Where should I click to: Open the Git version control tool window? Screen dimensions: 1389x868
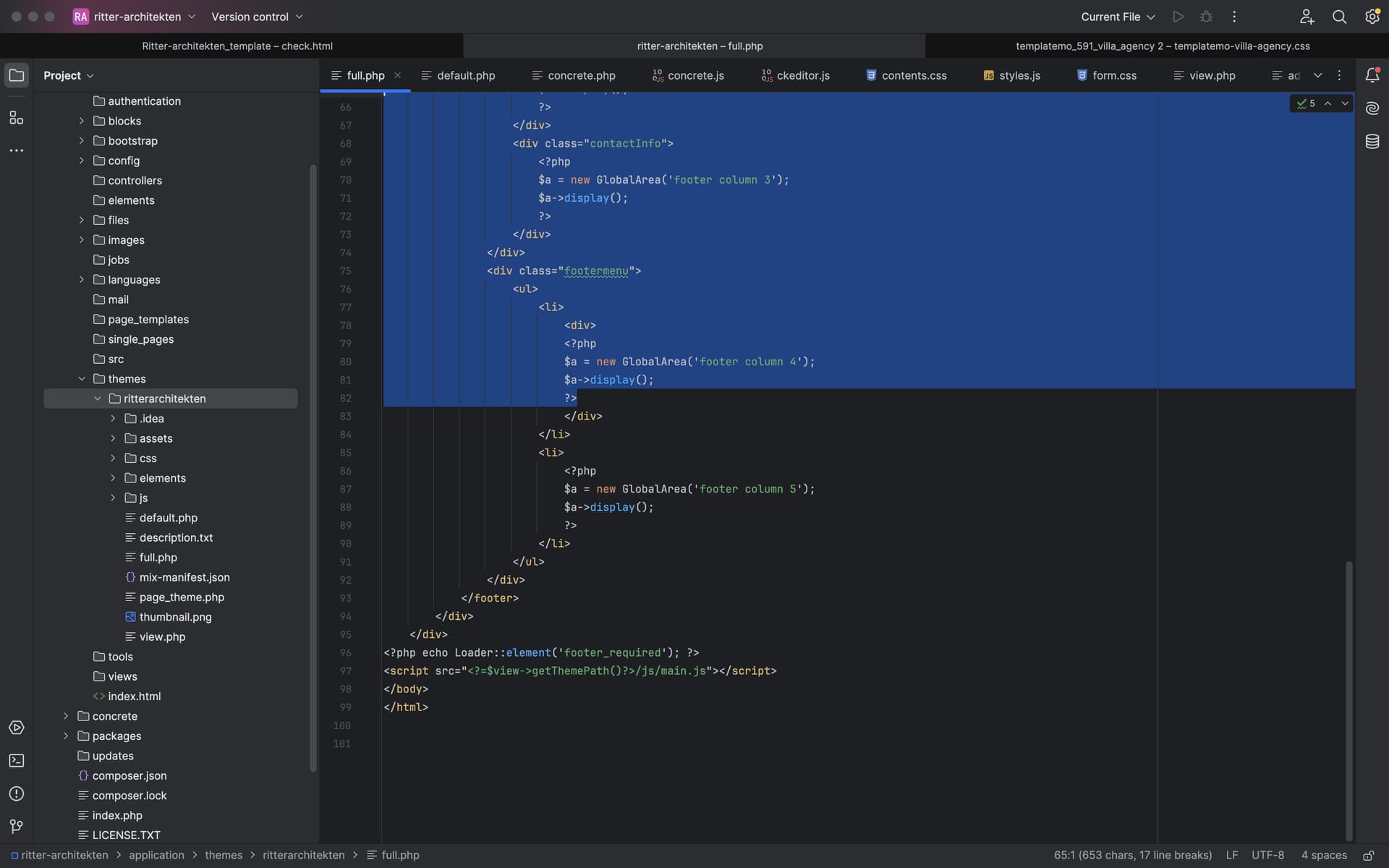coord(16,827)
